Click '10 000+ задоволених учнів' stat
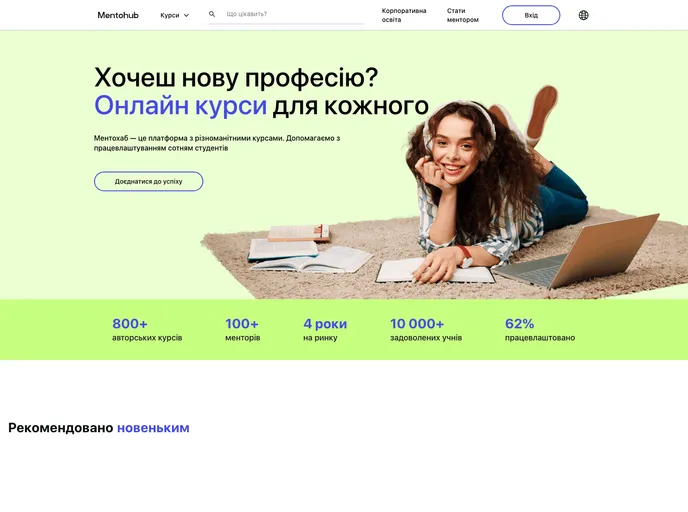Screen dimensions: 688x512 pos(426,329)
